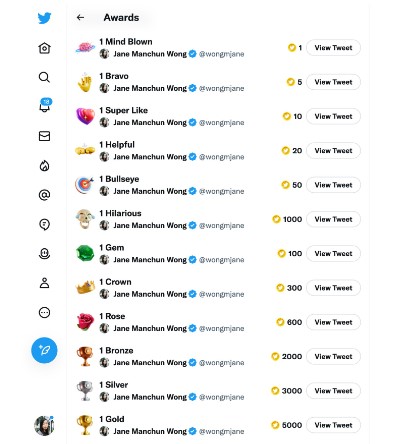Open the Mentions at-sign icon
This screenshot has width=420, height=444.
click(x=44, y=195)
